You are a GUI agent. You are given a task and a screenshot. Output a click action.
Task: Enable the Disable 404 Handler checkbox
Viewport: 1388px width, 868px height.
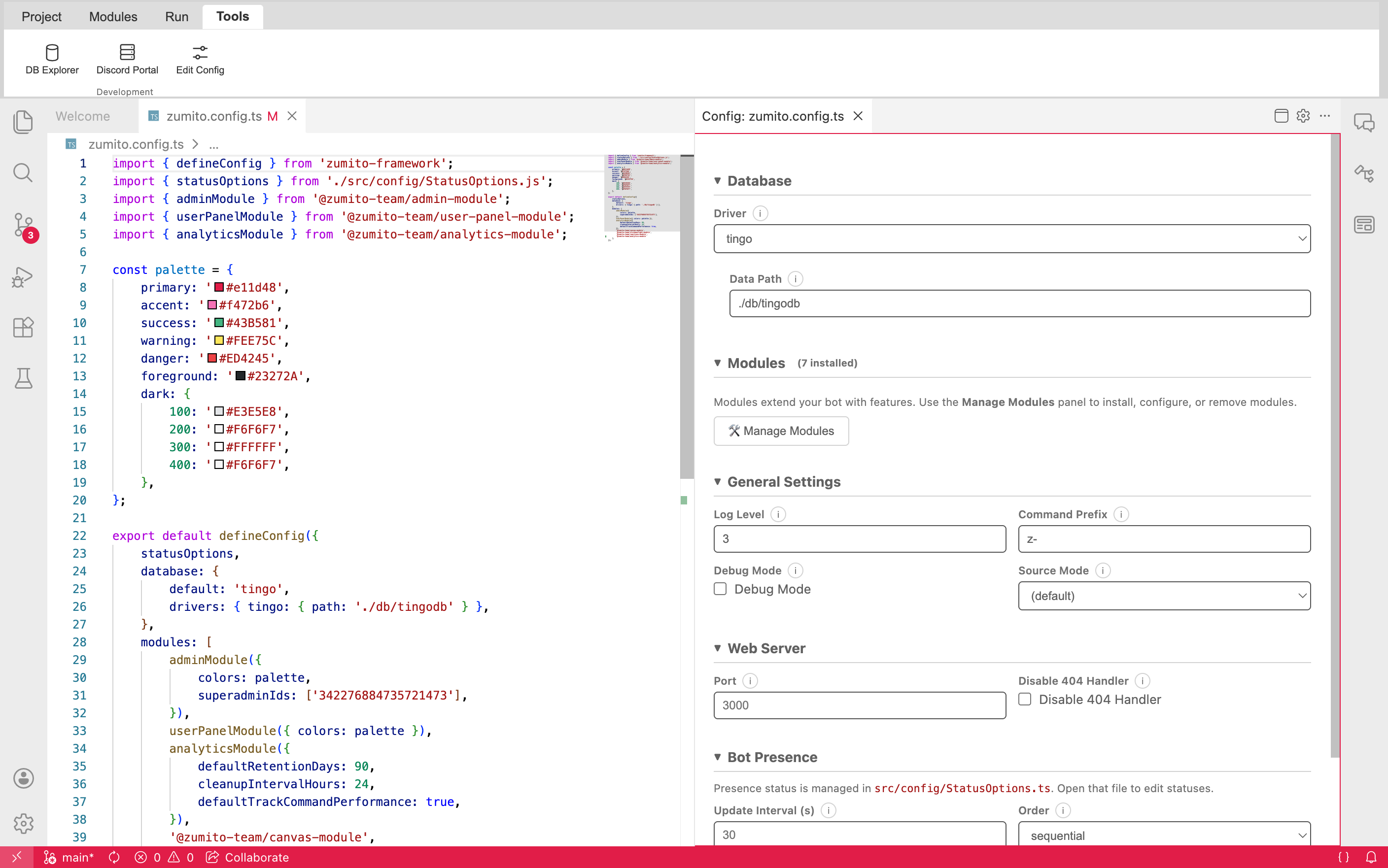1025,699
